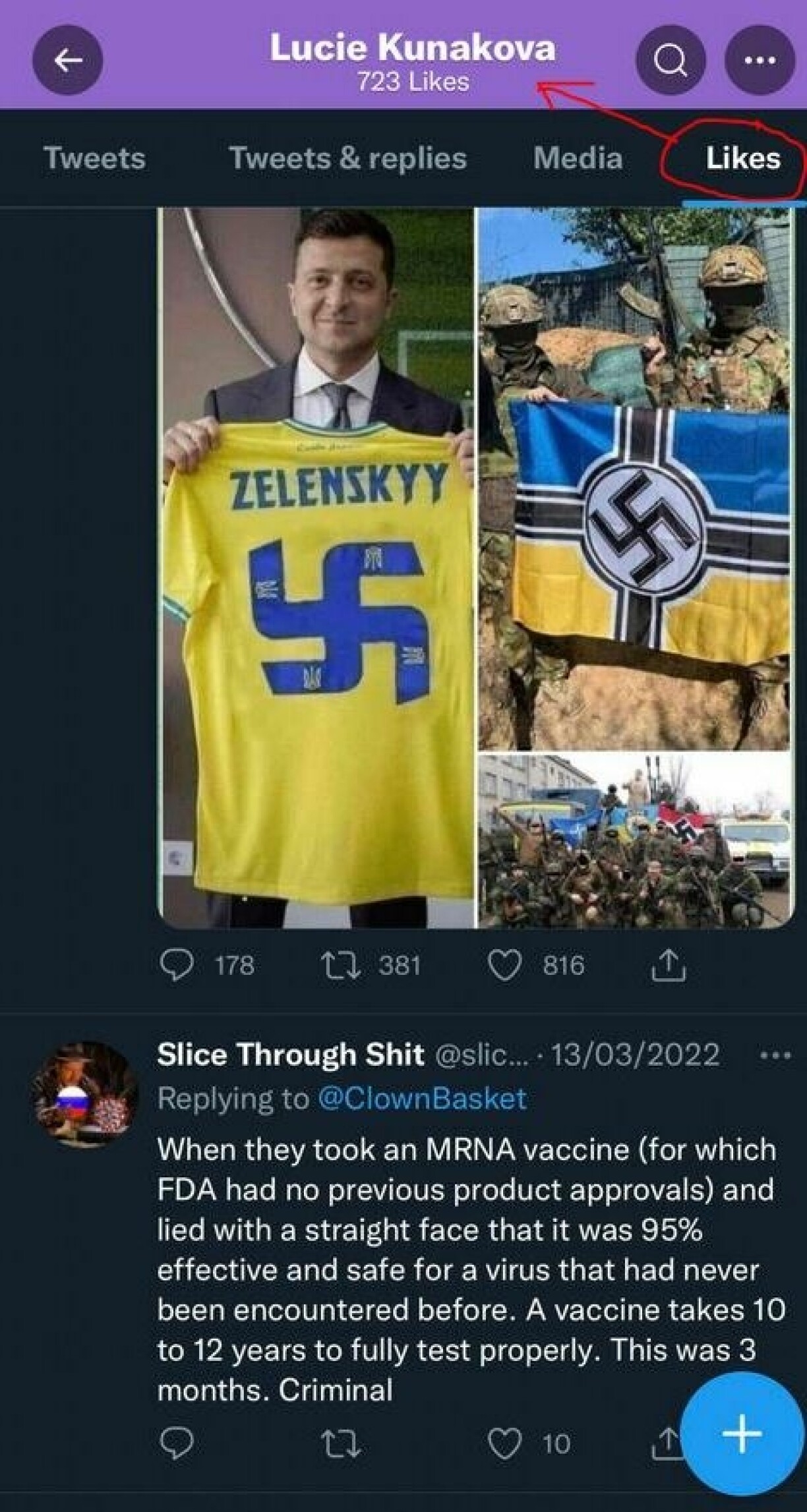The height and width of the screenshot is (1512, 807).
Task: Reply to the Slice Through tweet
Action: [177, 1443]
